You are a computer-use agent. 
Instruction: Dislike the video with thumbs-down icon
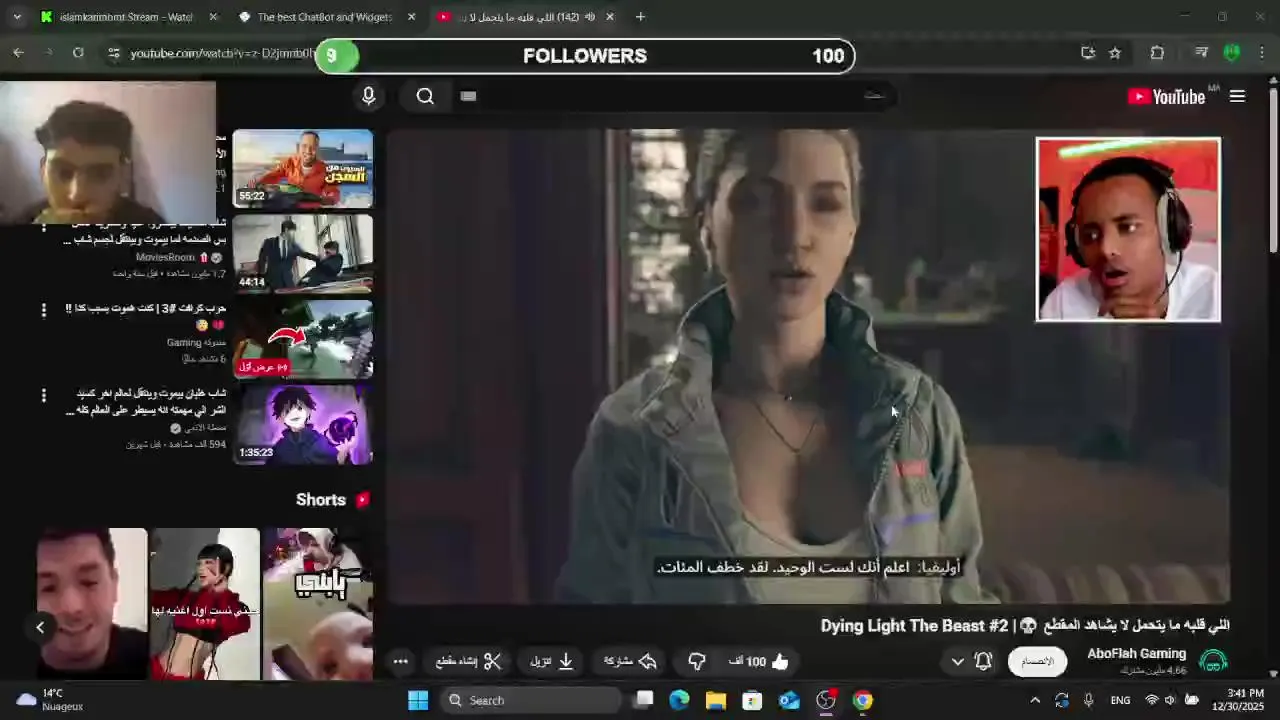pyautogui.click(x=697, y=661)
